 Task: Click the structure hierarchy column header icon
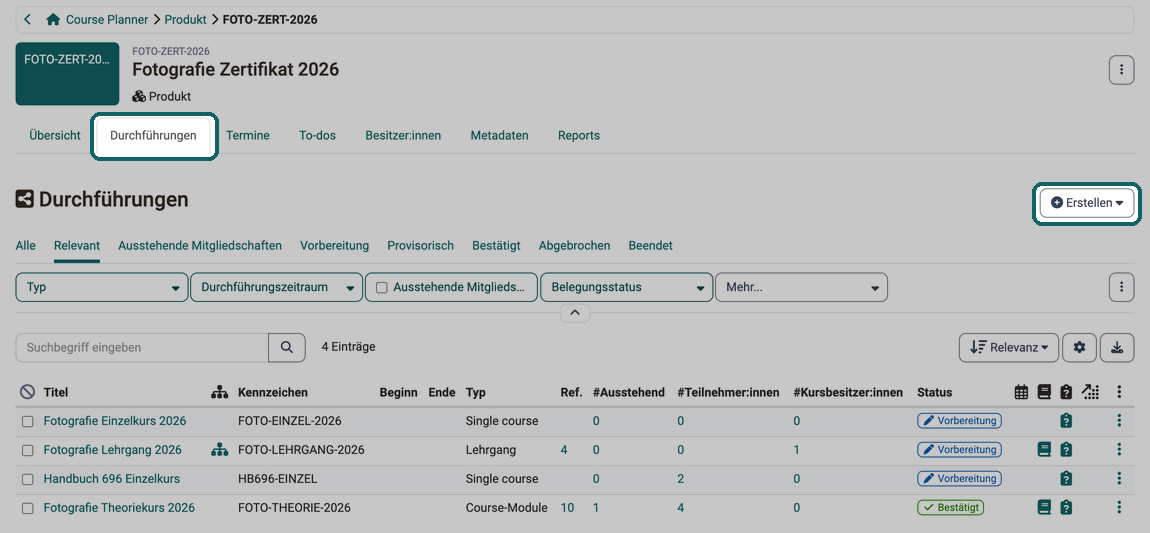click(x=218, y=392)
